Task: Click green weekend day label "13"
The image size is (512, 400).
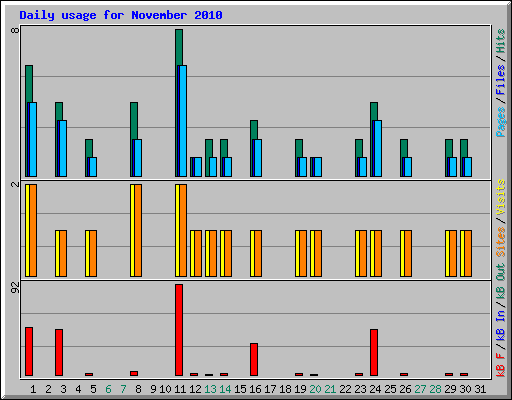Action: (210, 389)
